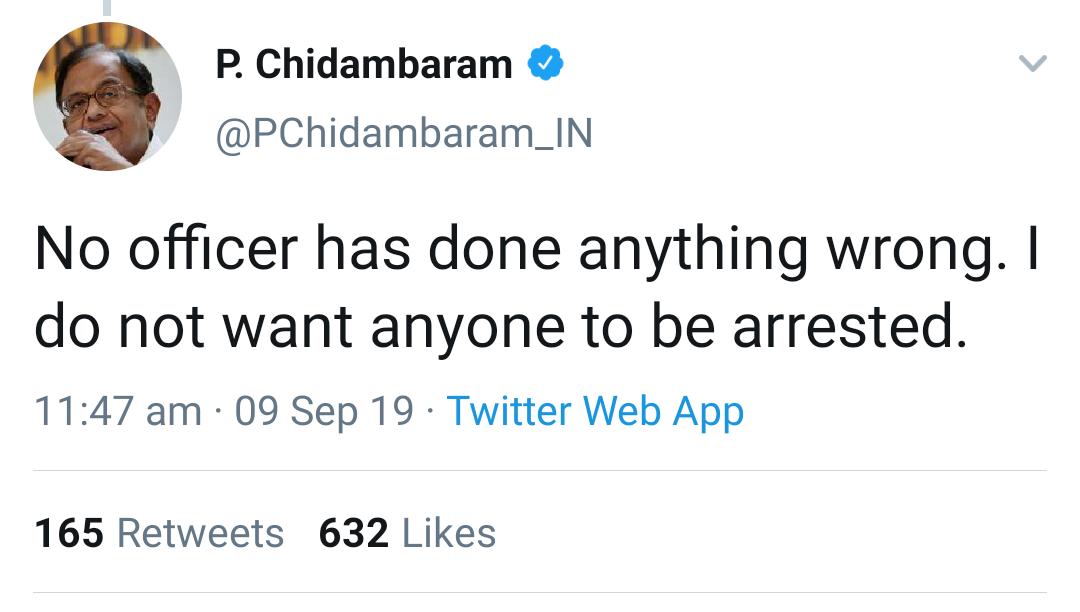The height and width of the screenshot is (612, 1080).
Task: View the 165 Retweets list
Action: 159,533
